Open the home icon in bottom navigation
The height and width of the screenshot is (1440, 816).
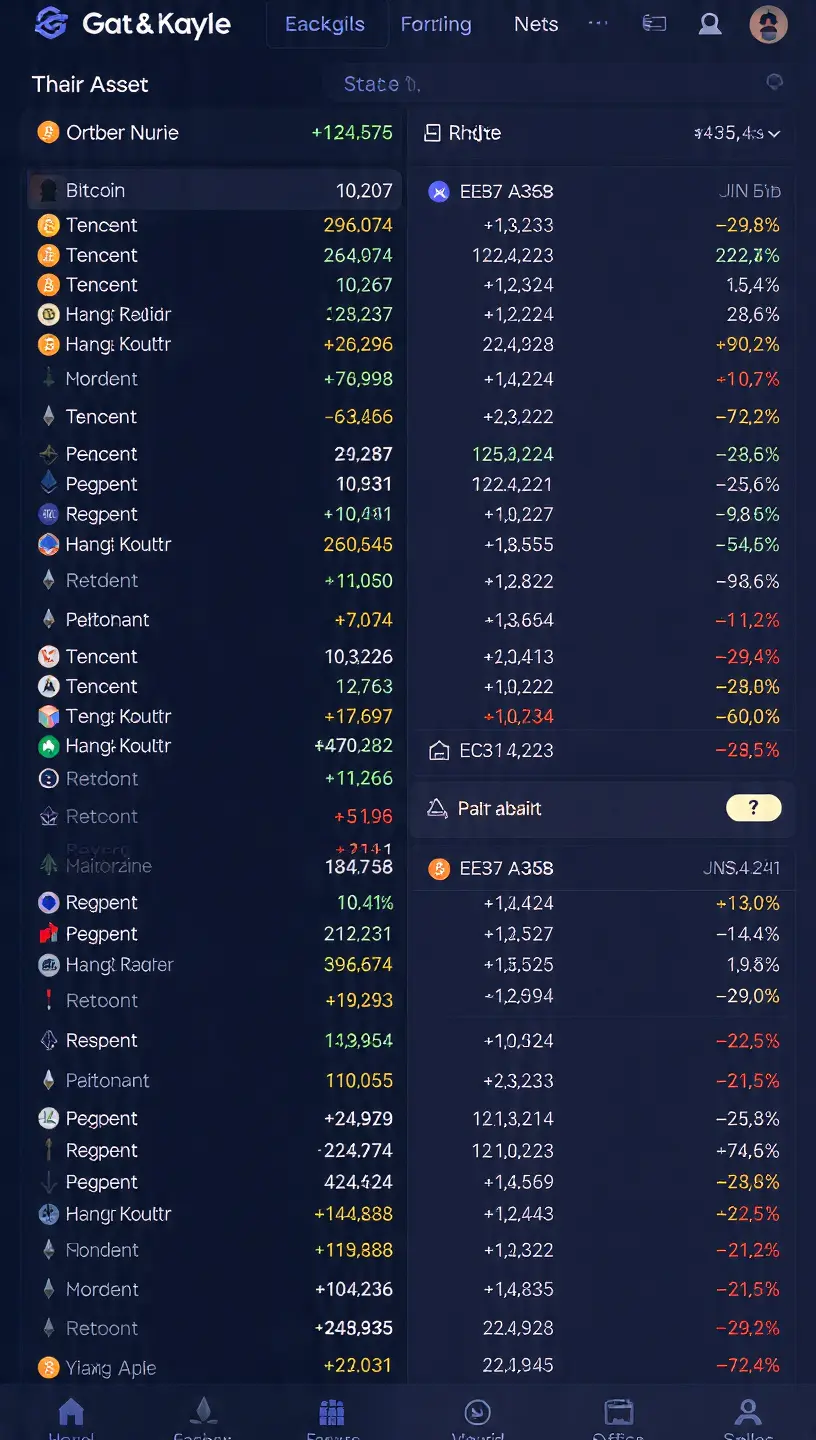coord(71,1412)
